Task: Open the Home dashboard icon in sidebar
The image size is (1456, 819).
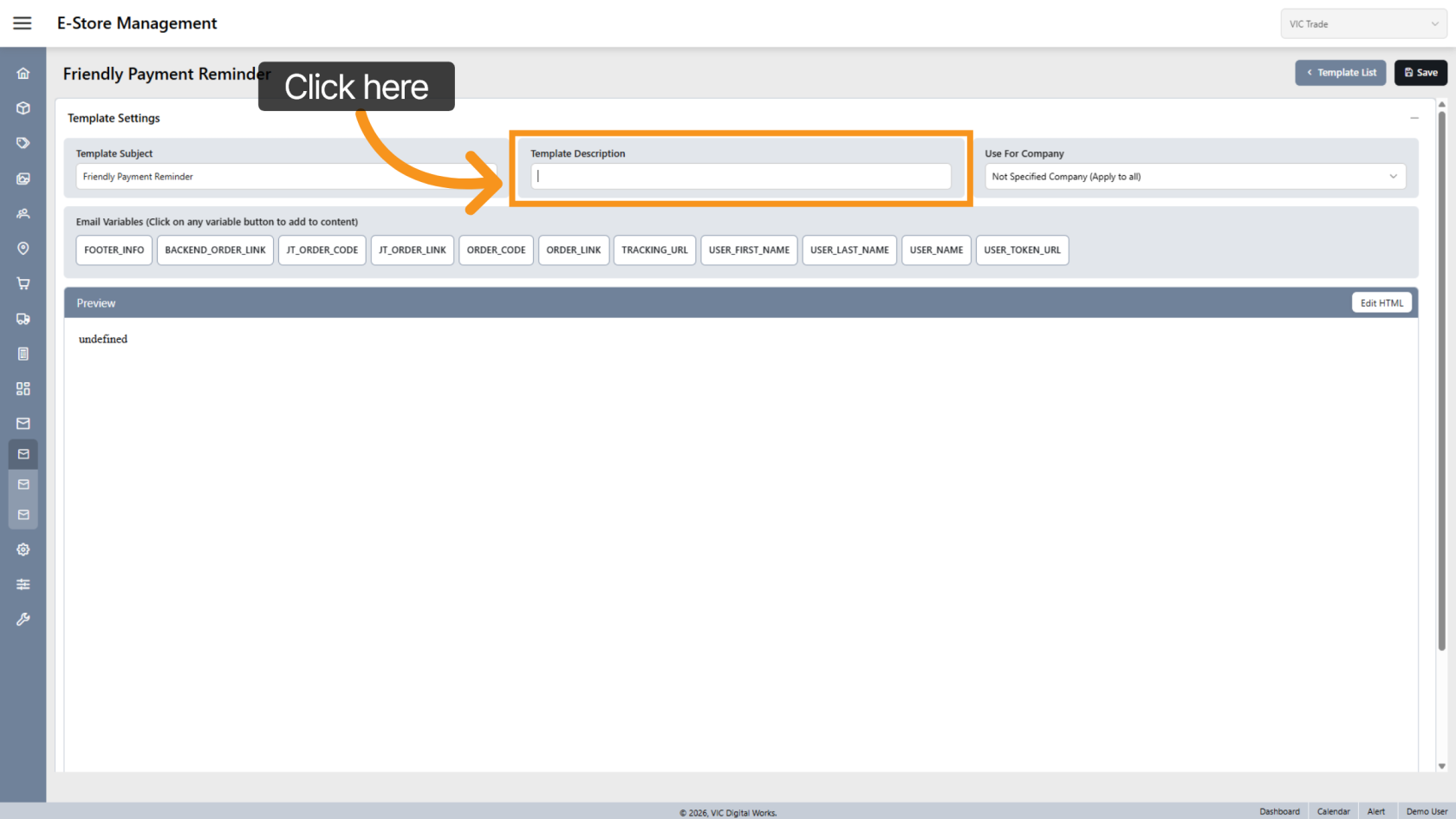Action: click(23, 73)
